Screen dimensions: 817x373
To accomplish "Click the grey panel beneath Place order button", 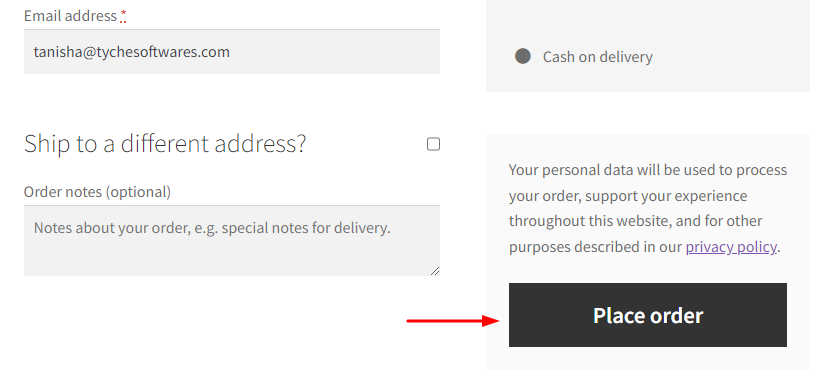I will tap(648, 359).
